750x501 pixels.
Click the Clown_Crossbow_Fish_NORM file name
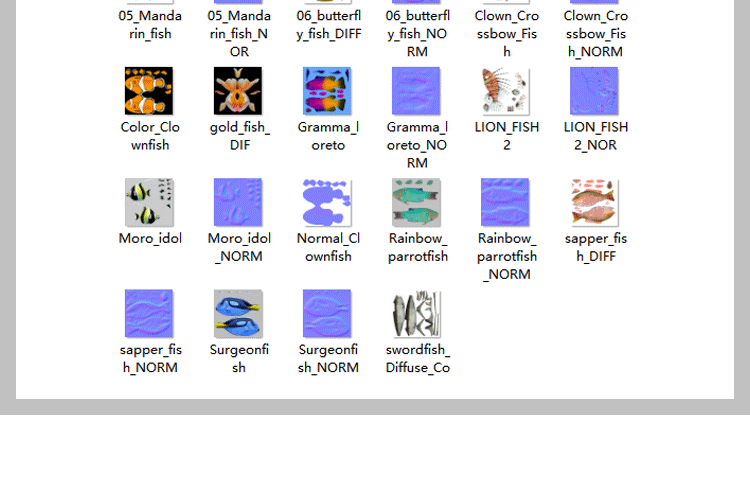click(596, 33)
